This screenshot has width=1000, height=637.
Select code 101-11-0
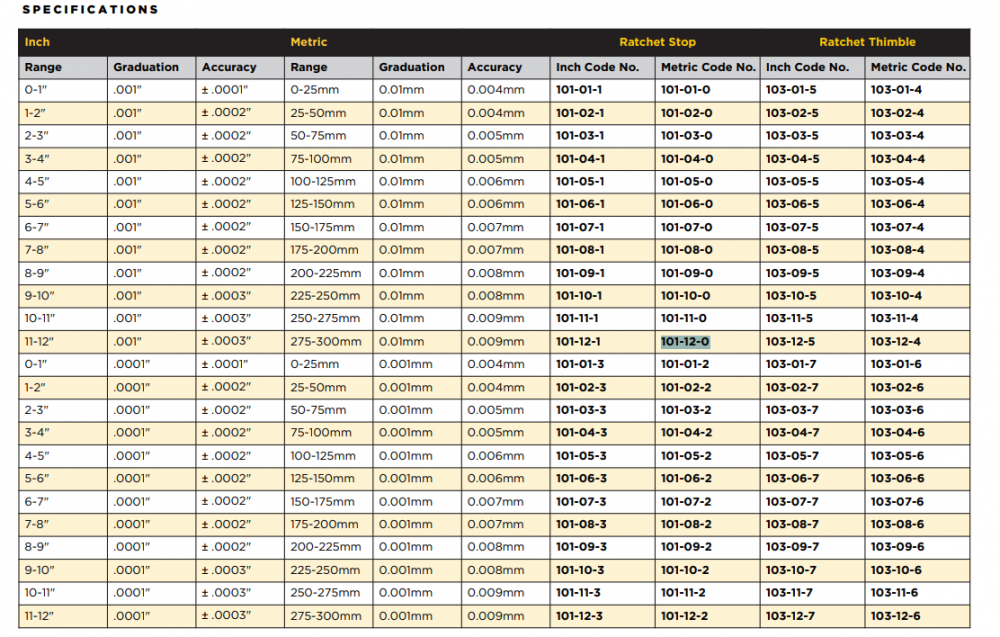coord(684,318)
